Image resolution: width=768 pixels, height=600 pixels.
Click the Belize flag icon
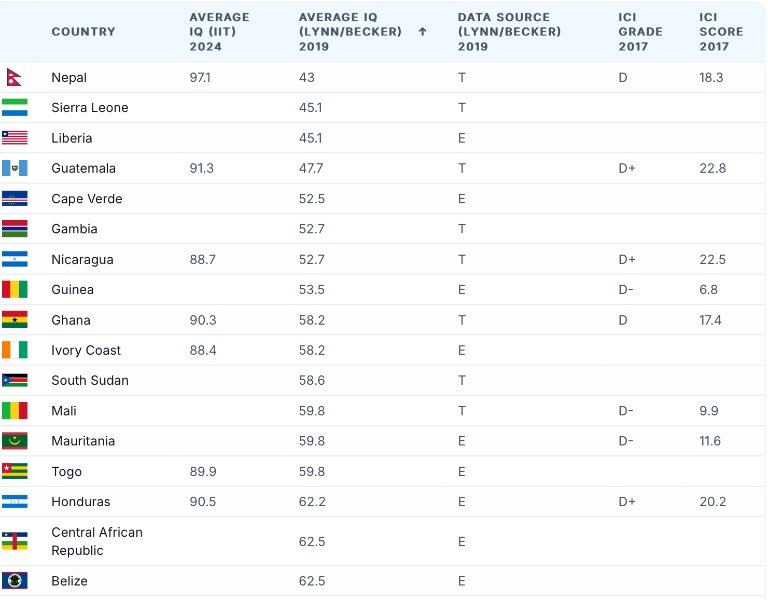tap(15, 581)
